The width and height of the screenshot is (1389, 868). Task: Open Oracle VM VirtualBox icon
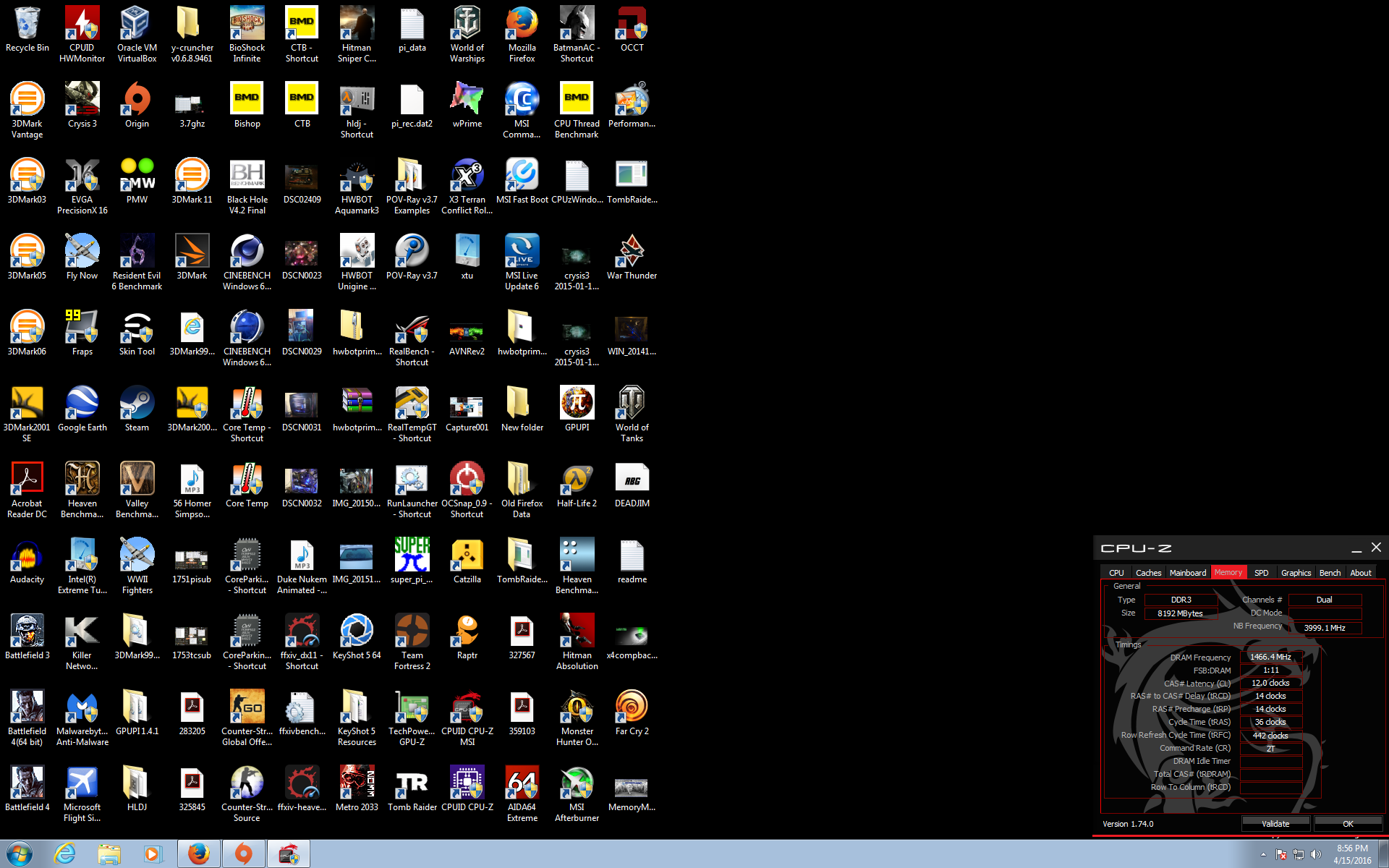point(137,34)
